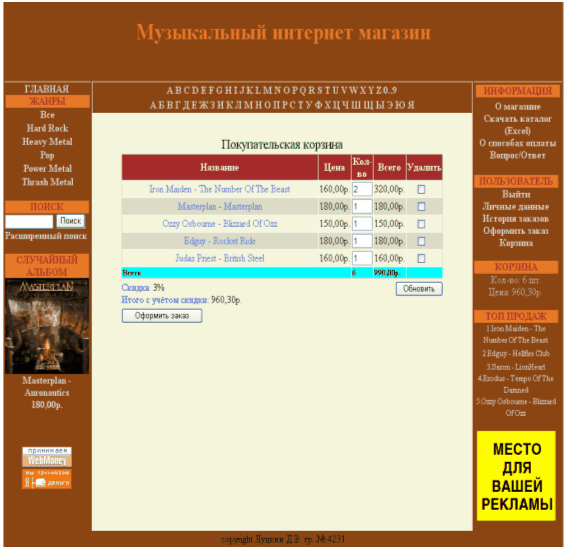Click the Поиск search button
Image resolution: width=567 pixels, height=550 pixels.
[71, 221]
